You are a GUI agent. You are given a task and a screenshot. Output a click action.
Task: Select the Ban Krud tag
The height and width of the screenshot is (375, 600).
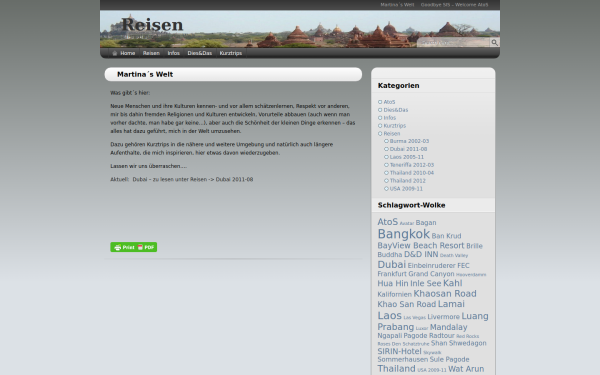pyautogui.click(x=446, y=236)
